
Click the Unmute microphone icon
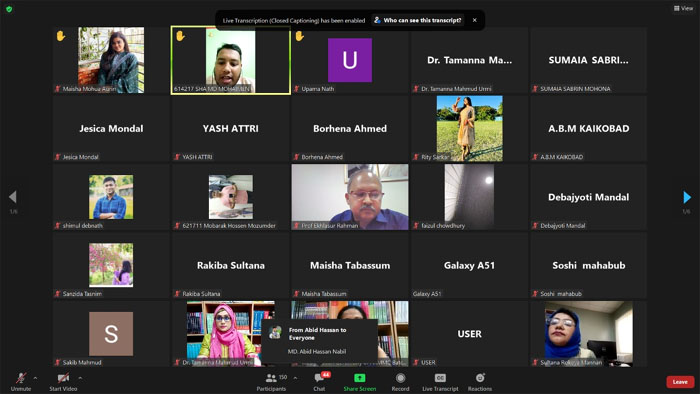coord(21,378)
